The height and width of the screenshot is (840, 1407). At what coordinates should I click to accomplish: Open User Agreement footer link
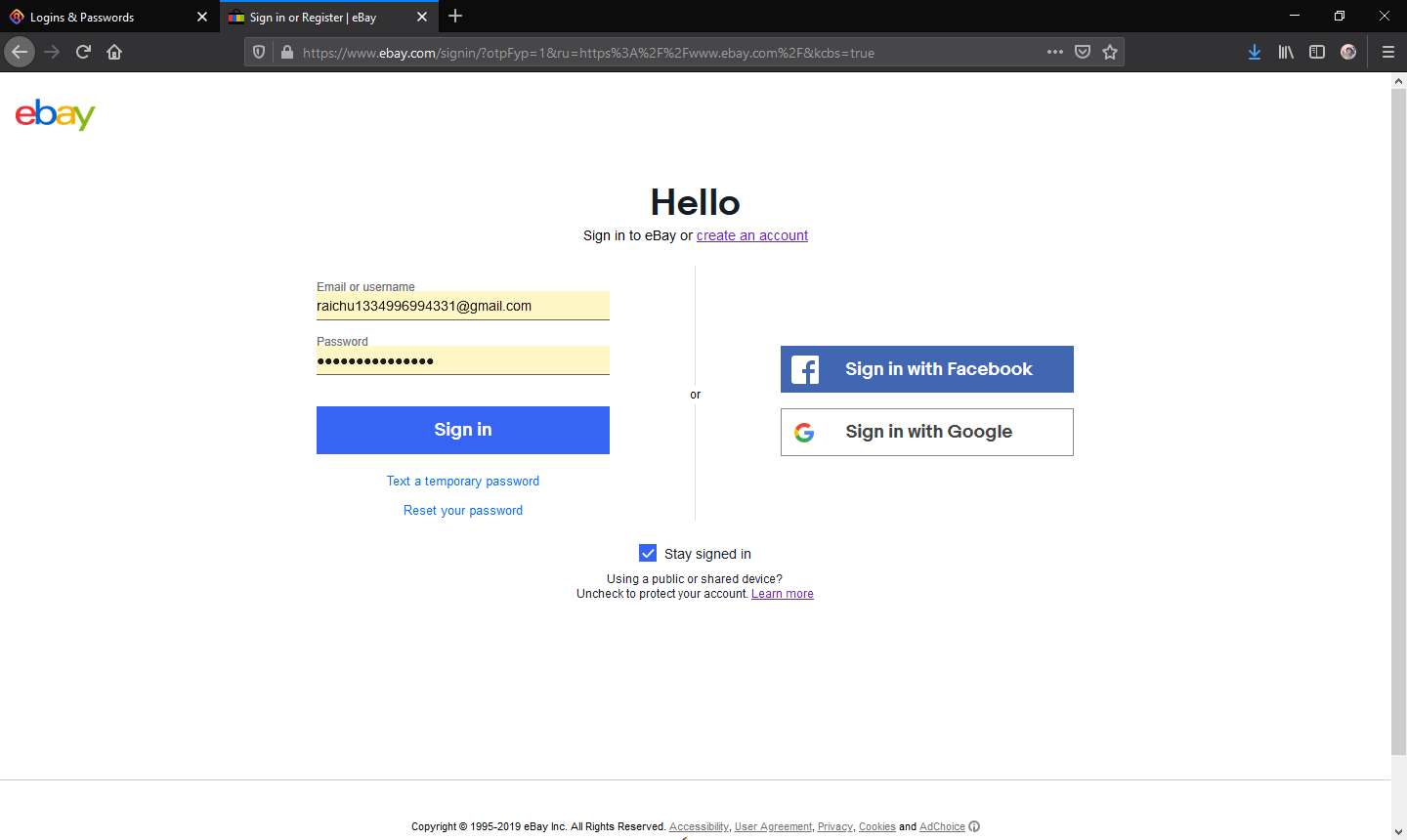click(x=773, y=826)
